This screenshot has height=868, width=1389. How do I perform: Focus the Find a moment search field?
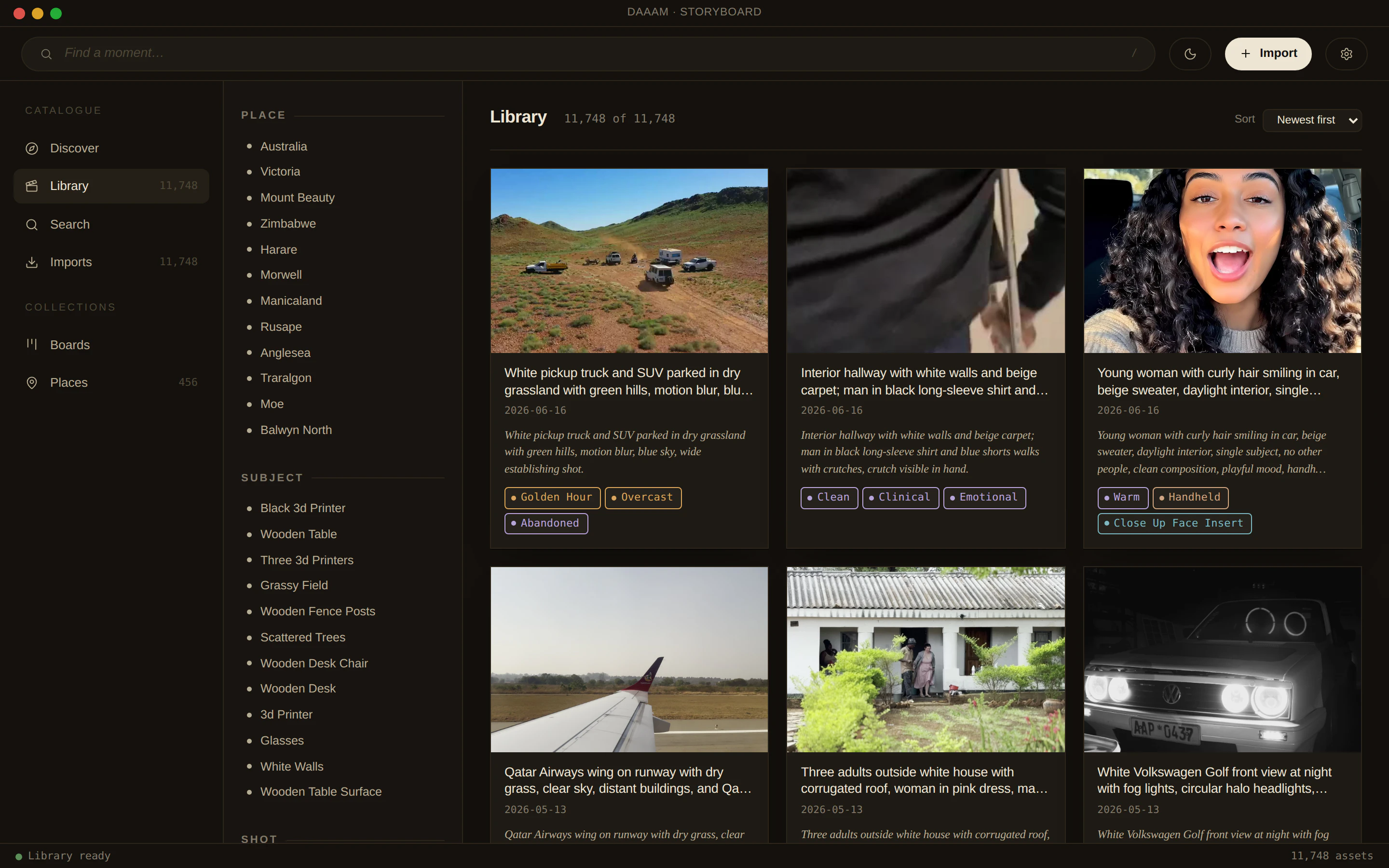click(588, 54)
